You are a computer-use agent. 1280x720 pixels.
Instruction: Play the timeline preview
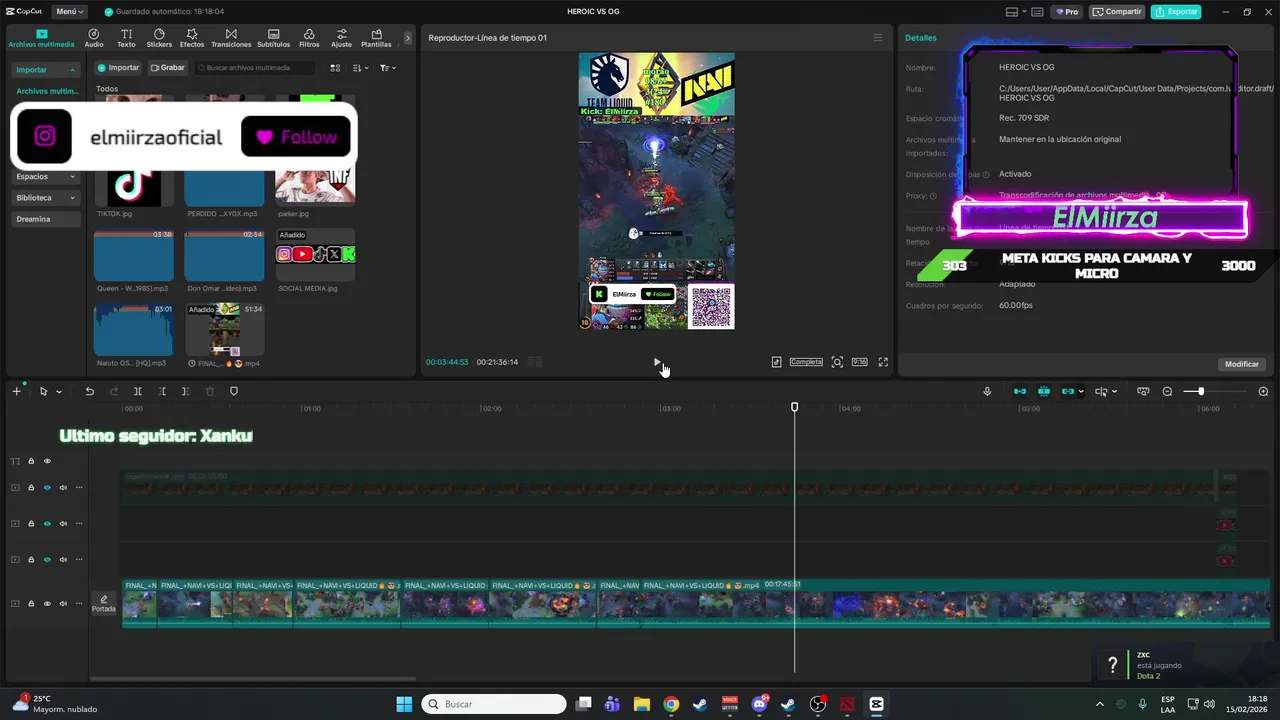657,362
